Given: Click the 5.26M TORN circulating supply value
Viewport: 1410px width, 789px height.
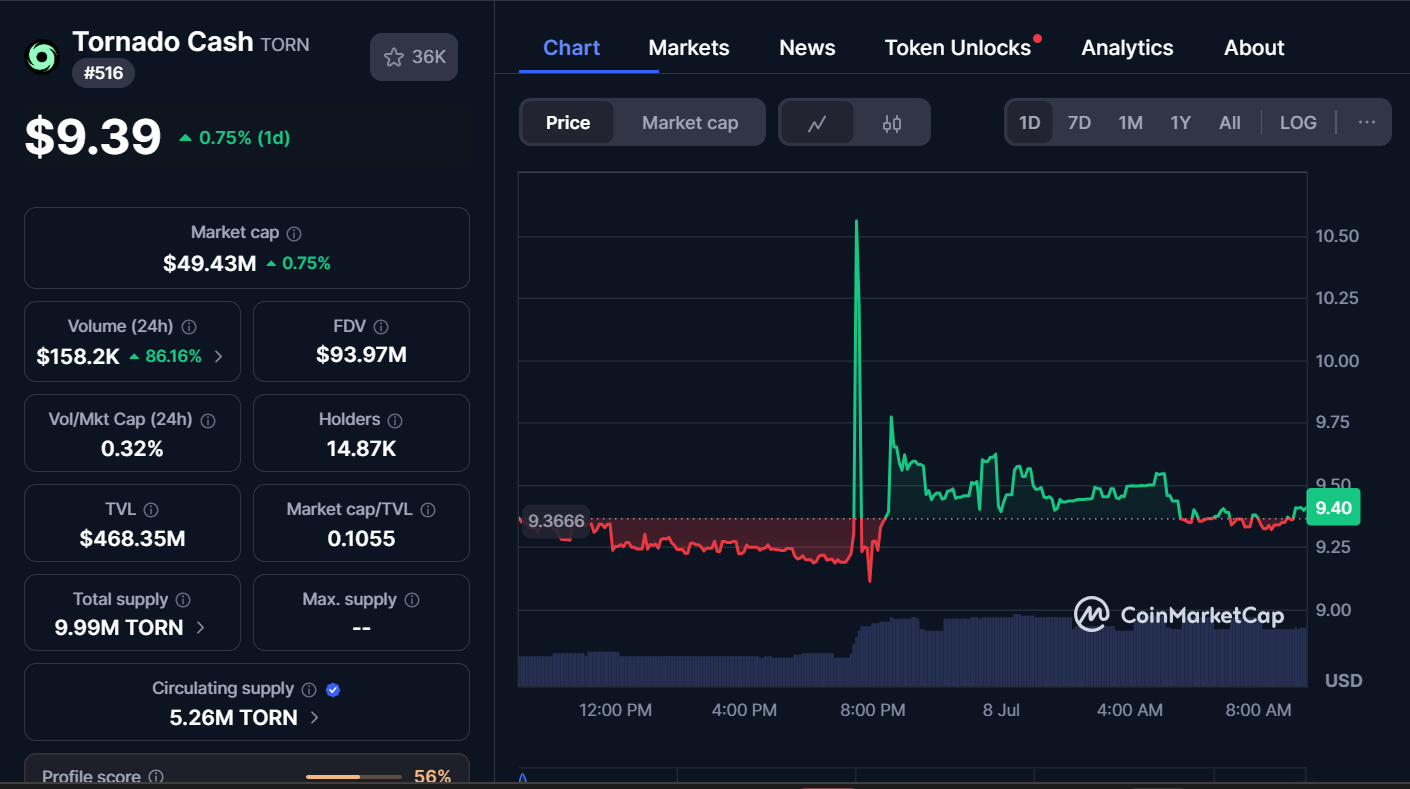Looking at the screenshot, I should pos(234,718).
